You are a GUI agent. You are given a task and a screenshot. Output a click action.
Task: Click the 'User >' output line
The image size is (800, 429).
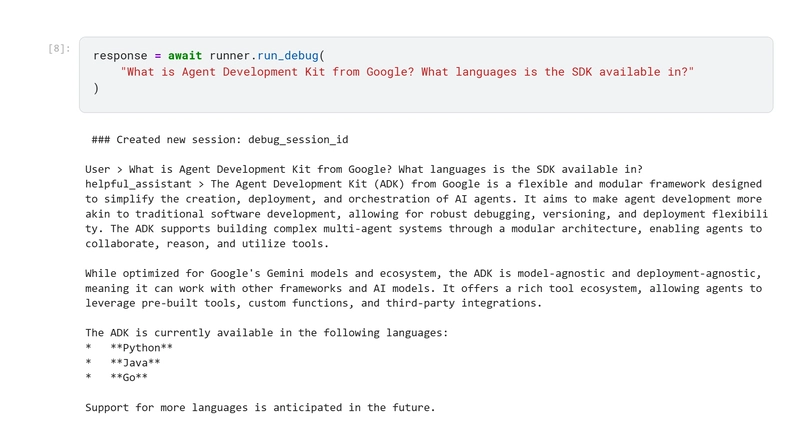coord(364,169)
